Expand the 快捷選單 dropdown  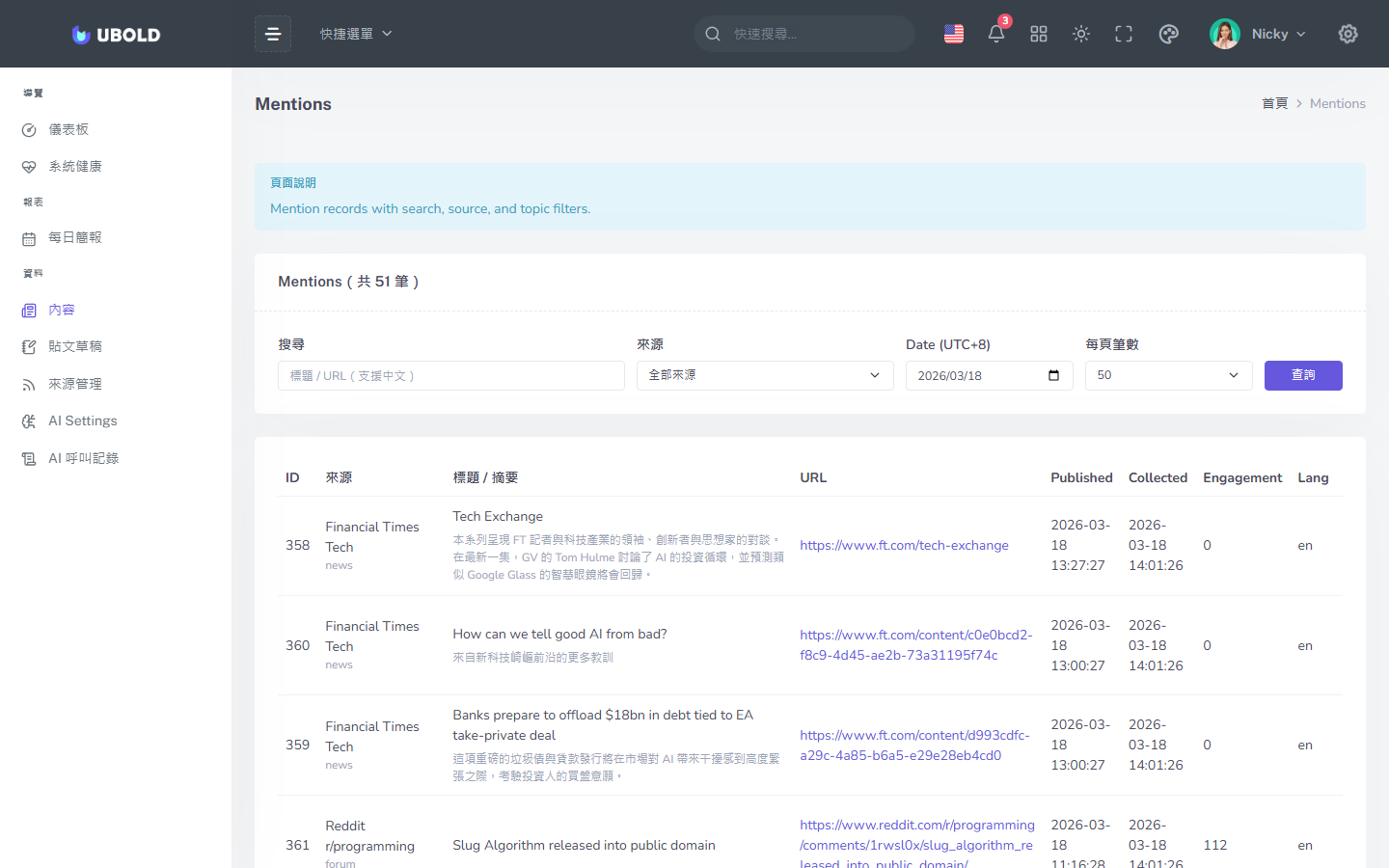(356, 34)
